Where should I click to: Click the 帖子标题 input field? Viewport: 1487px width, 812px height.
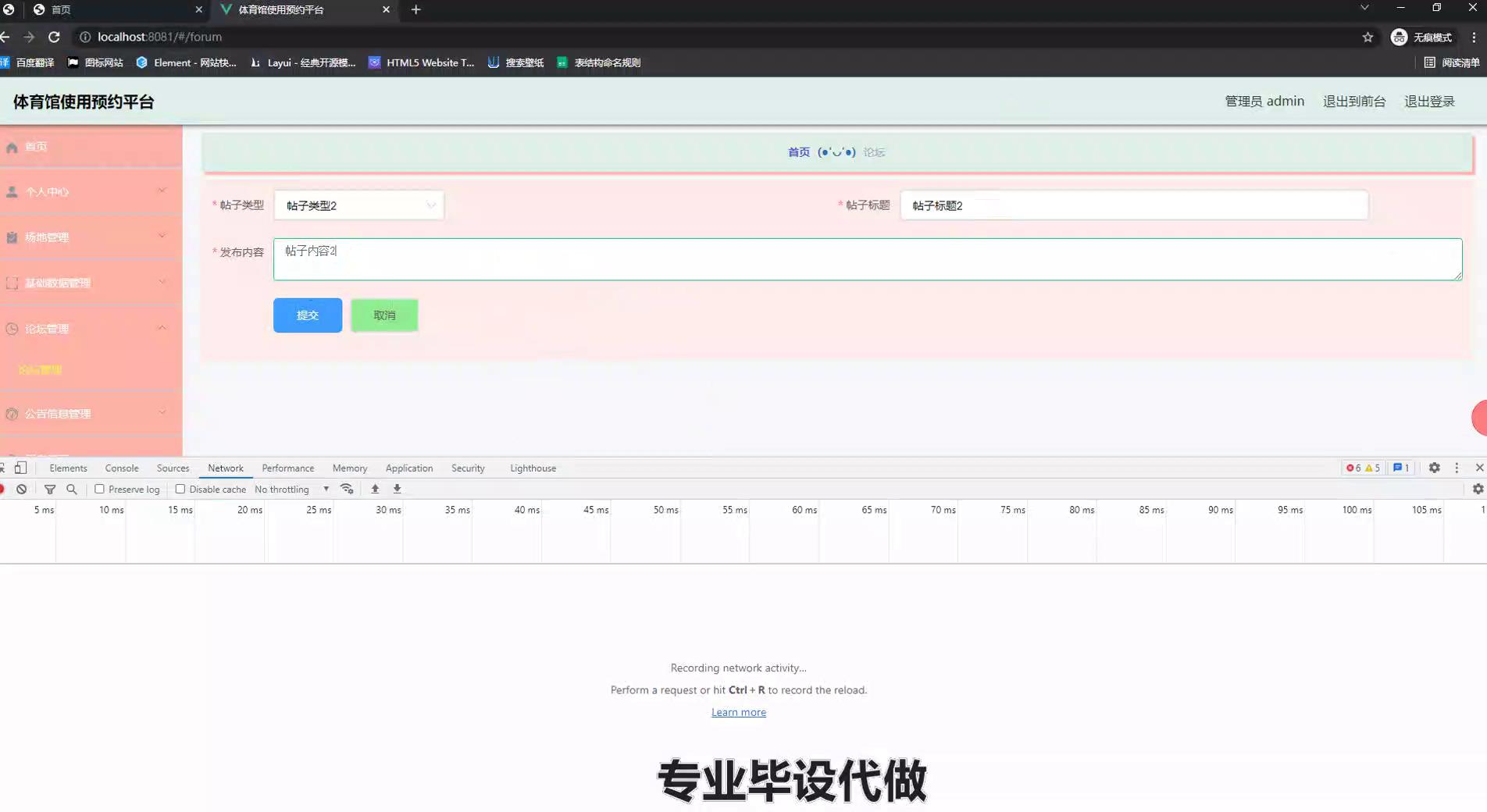click(1133, 205)
